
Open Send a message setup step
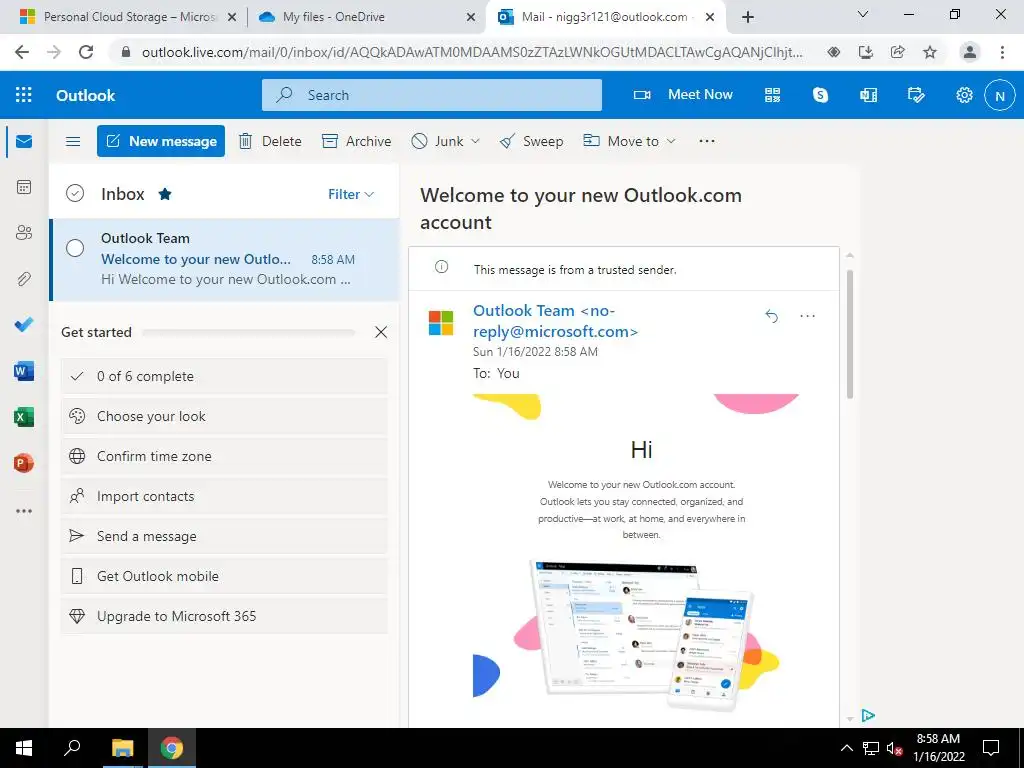tap(224, 536)
